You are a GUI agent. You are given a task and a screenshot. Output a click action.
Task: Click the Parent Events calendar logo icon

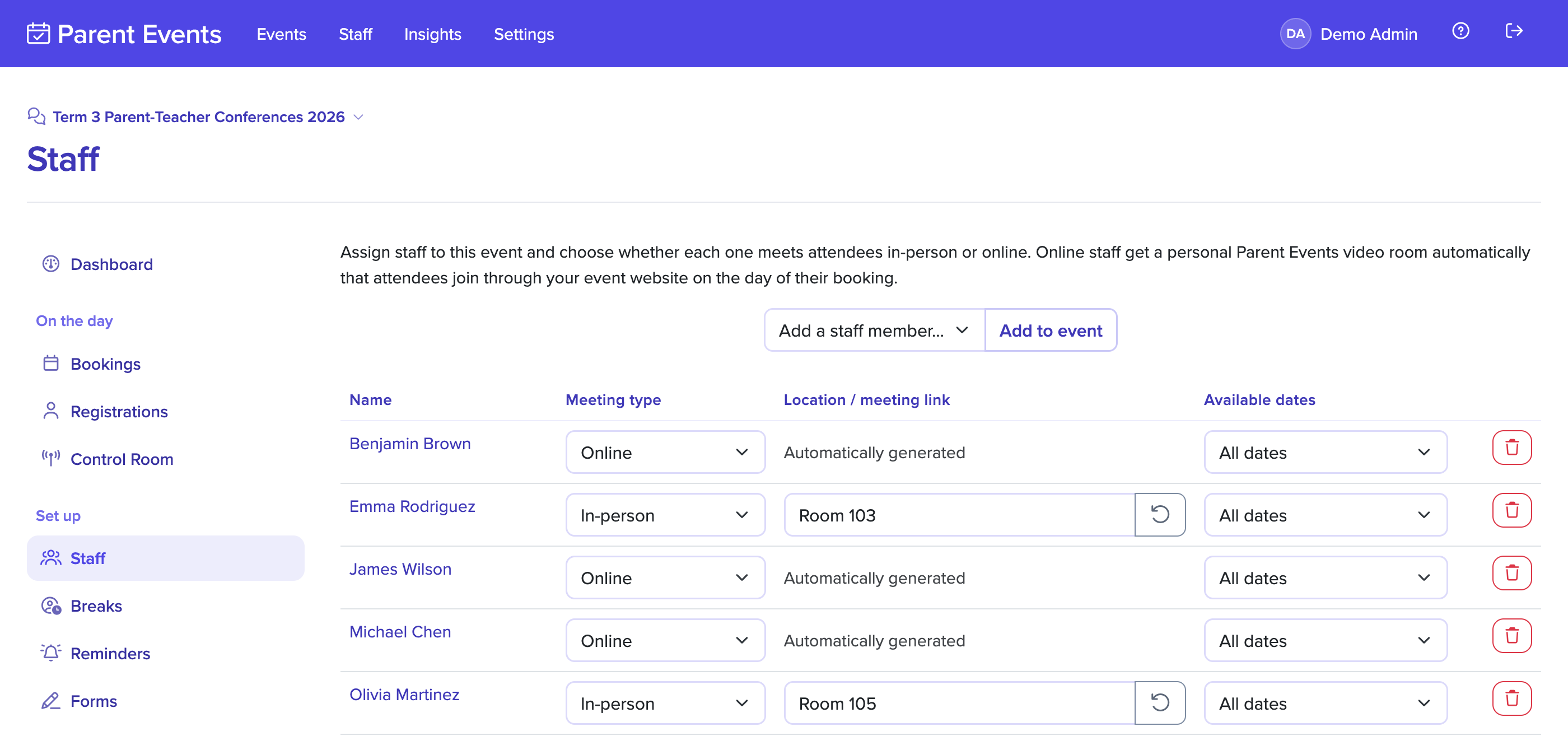click(38, 34)
